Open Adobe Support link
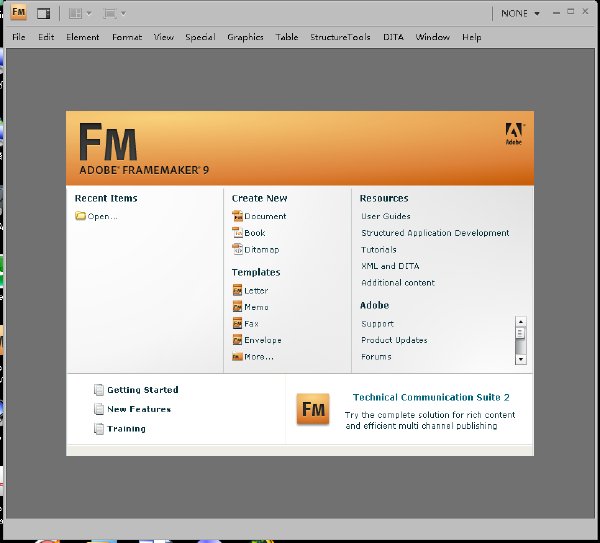 point(377,324)
